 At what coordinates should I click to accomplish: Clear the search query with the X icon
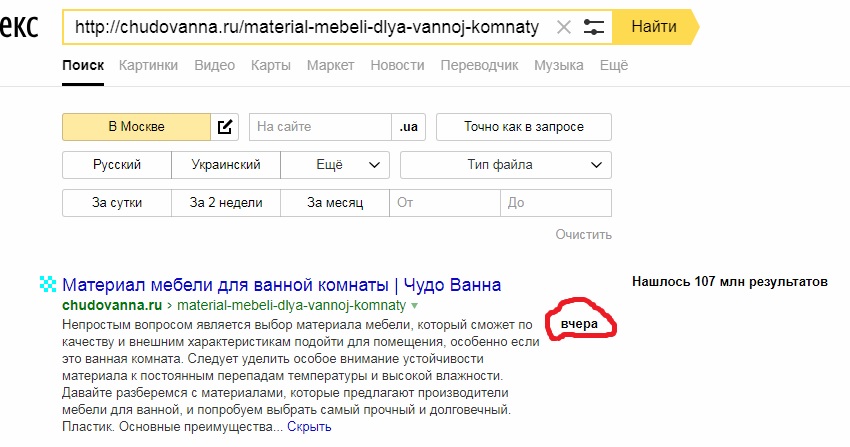click(564, 27)
